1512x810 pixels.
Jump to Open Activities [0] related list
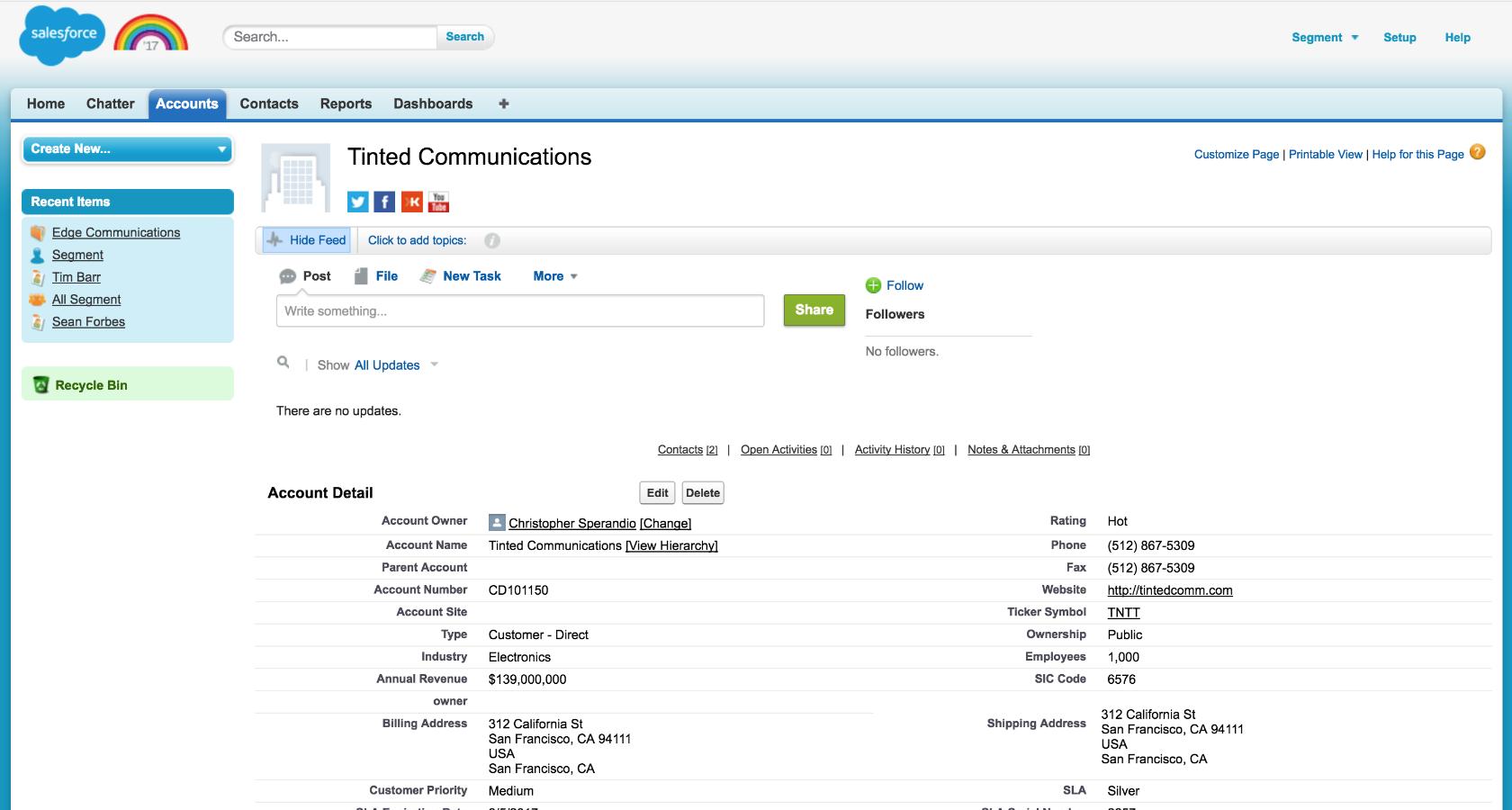786,450
